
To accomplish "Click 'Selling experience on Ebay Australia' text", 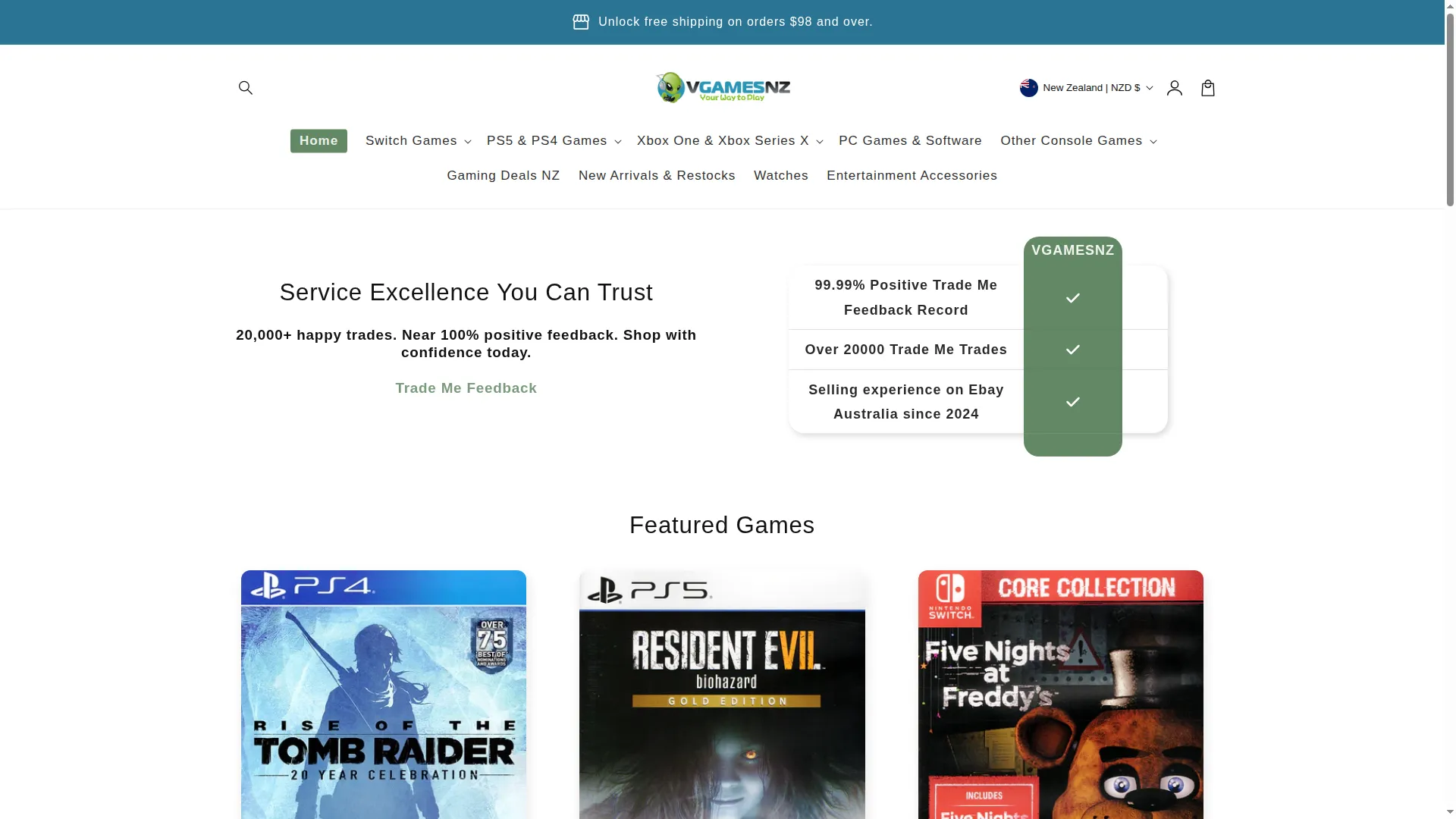I will (906, 402).
